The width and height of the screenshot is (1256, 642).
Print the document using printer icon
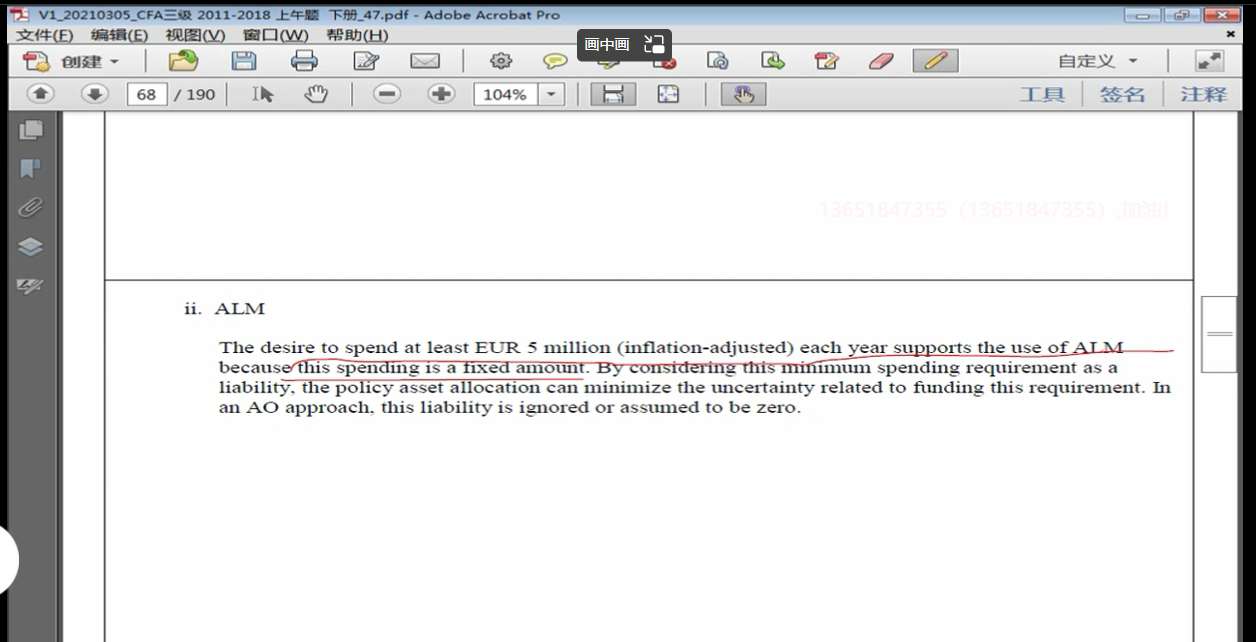click(304, 61)
